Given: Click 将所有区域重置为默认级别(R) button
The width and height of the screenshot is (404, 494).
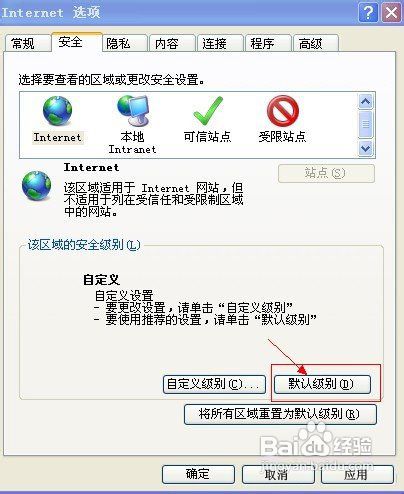Looking at the screenshot, I should (280, 414).
